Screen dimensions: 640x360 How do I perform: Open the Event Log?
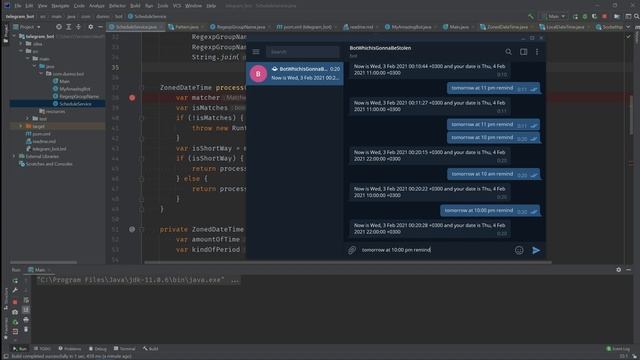click(618, 349)
